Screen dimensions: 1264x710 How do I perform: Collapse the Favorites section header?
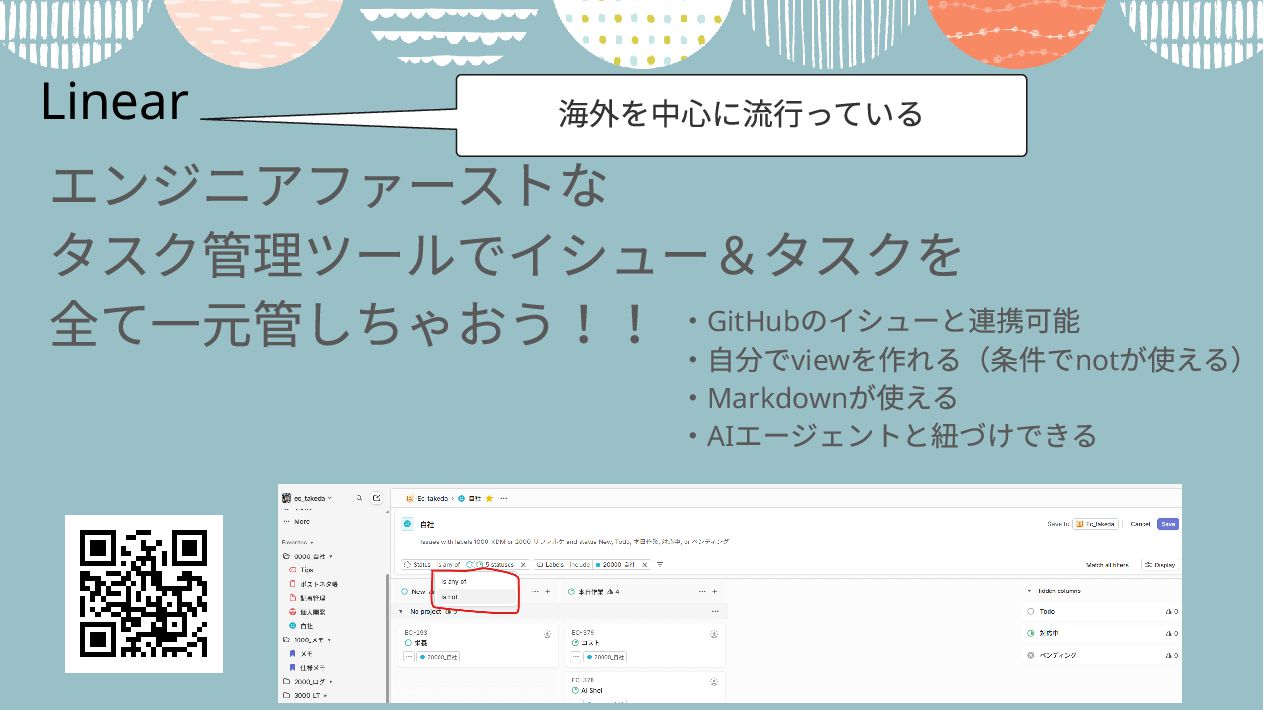point(298,542)
